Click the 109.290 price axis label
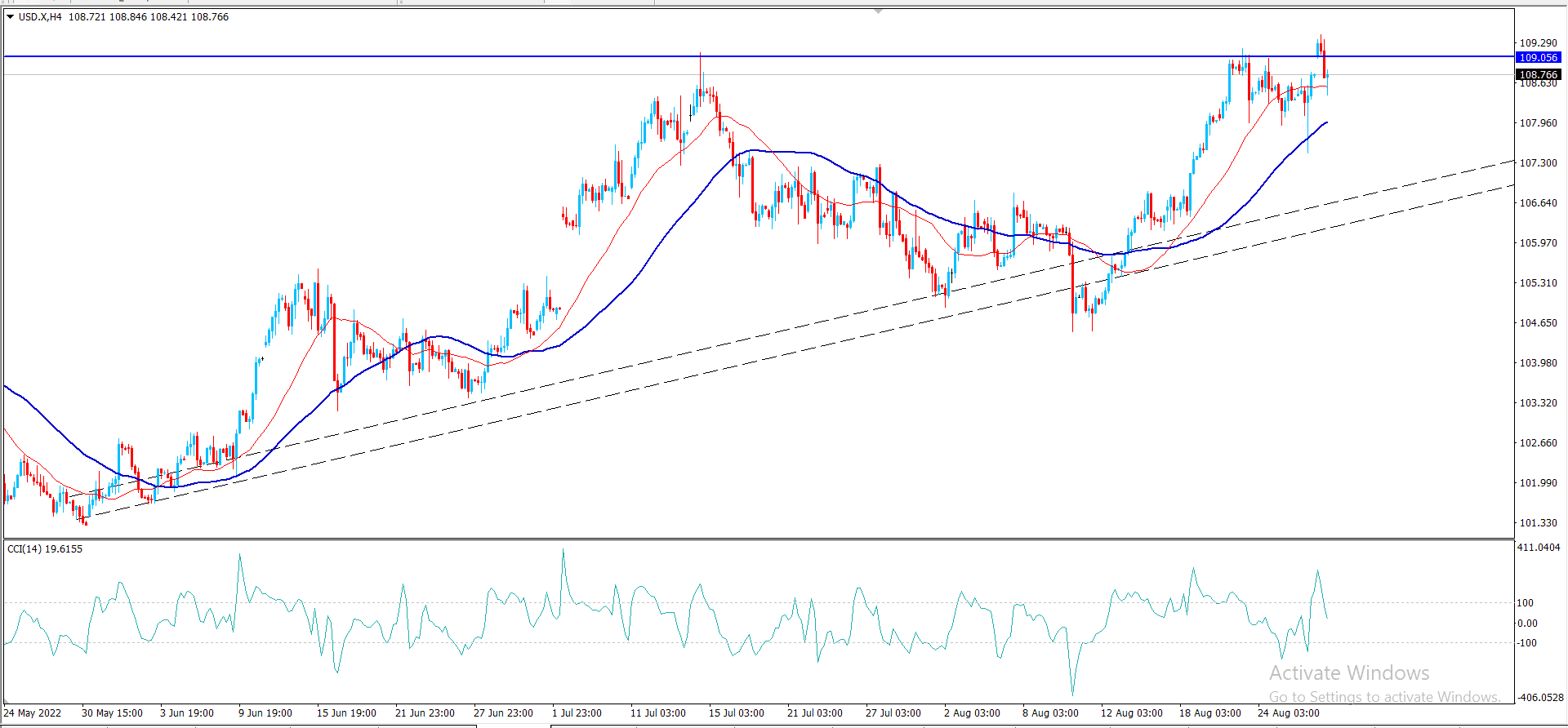 (1537, 42)
